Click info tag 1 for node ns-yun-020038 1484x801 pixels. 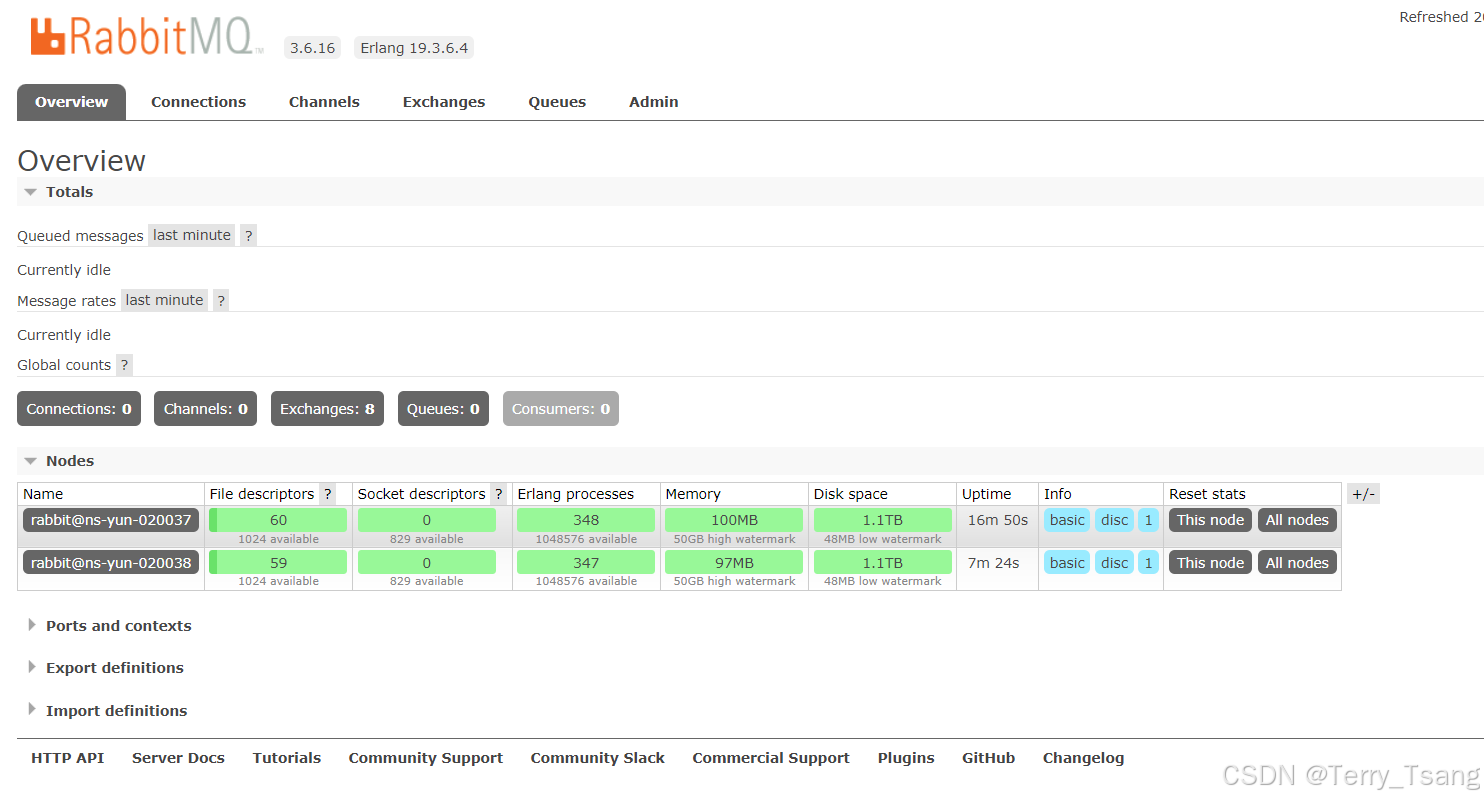point(1148,563)
